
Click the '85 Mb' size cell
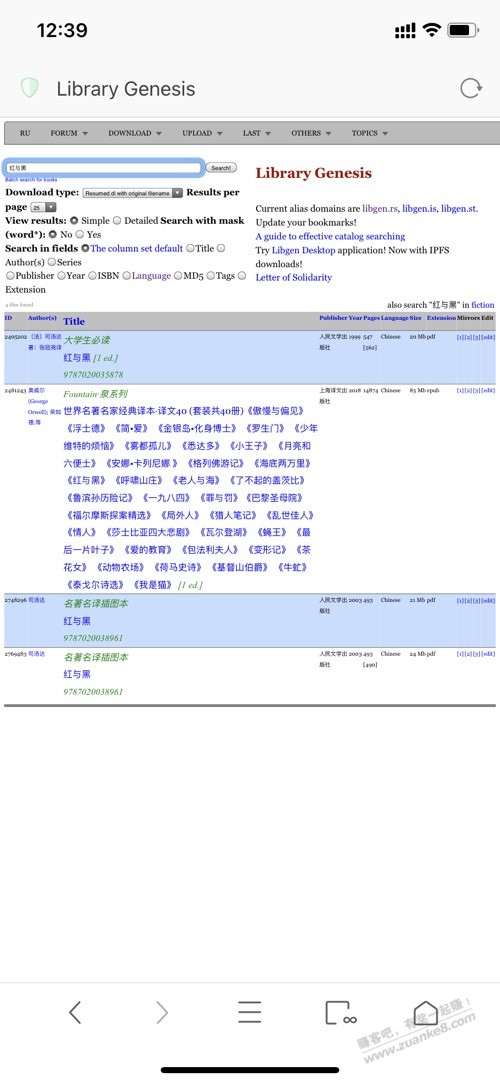[417, 390]
